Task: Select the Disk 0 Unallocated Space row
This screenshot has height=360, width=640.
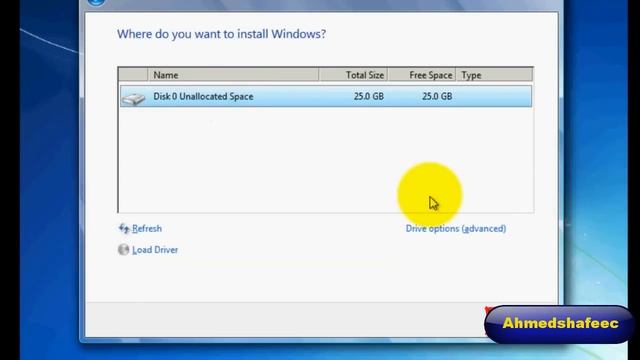Action: (326, 96)
